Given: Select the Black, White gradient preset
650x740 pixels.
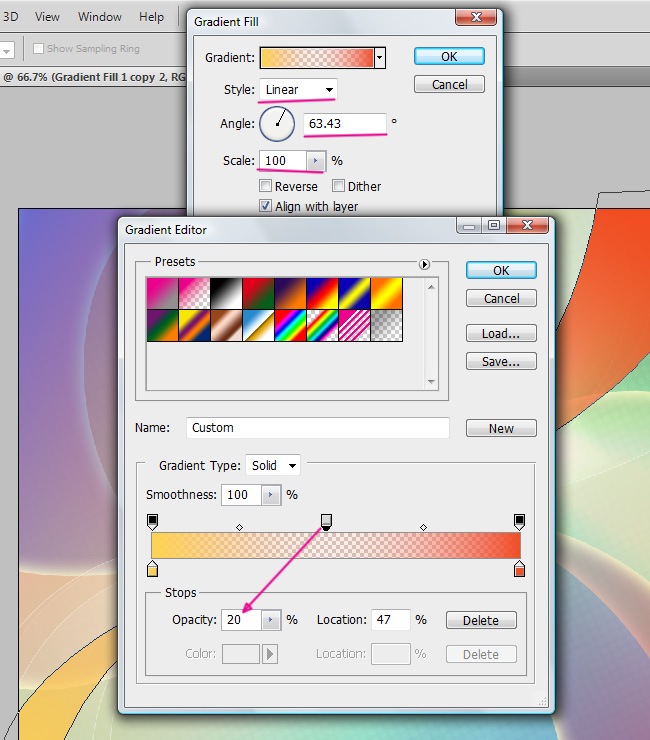Looking at the screenshot, I should pos(225,292).
